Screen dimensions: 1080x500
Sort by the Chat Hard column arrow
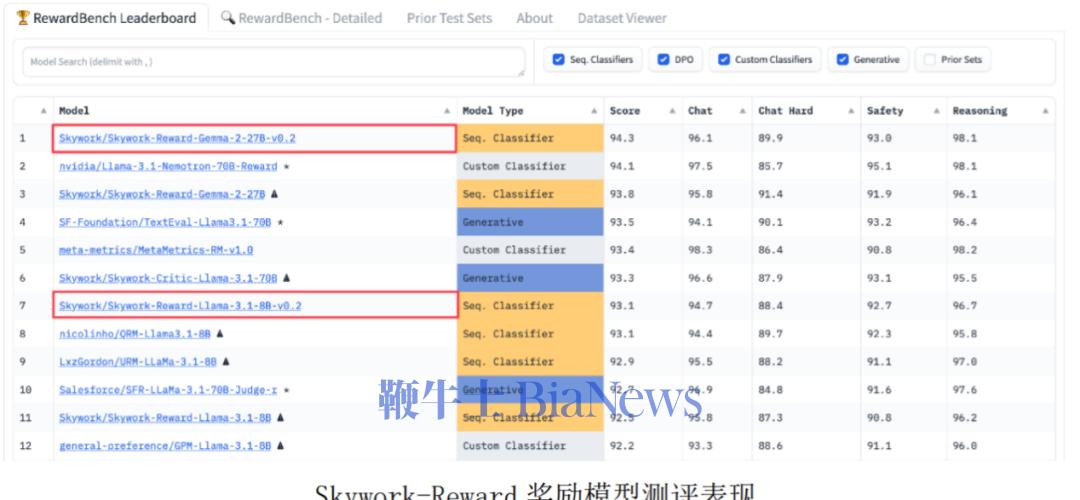pos(851,111)
